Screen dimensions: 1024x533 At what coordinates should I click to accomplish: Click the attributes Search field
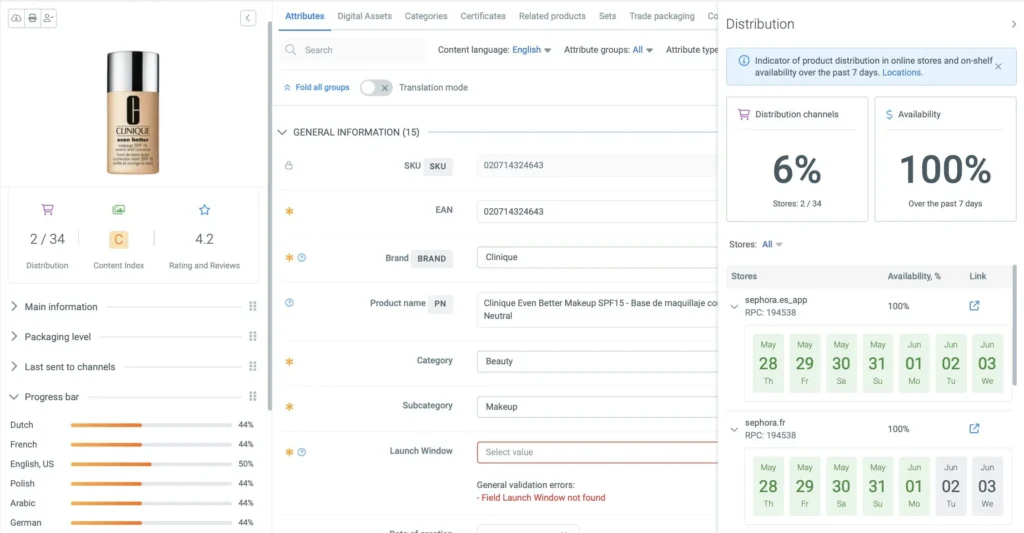click(353, 50)
